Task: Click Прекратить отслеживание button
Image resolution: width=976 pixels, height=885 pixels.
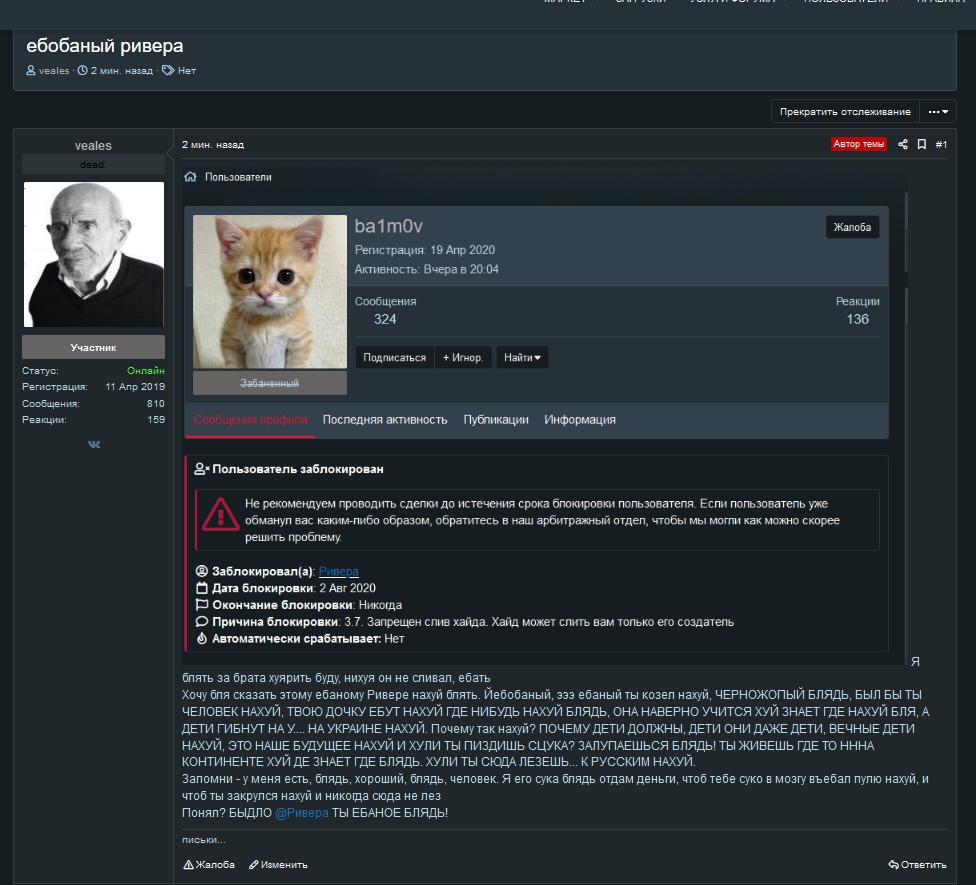Action: coord(845,111)
